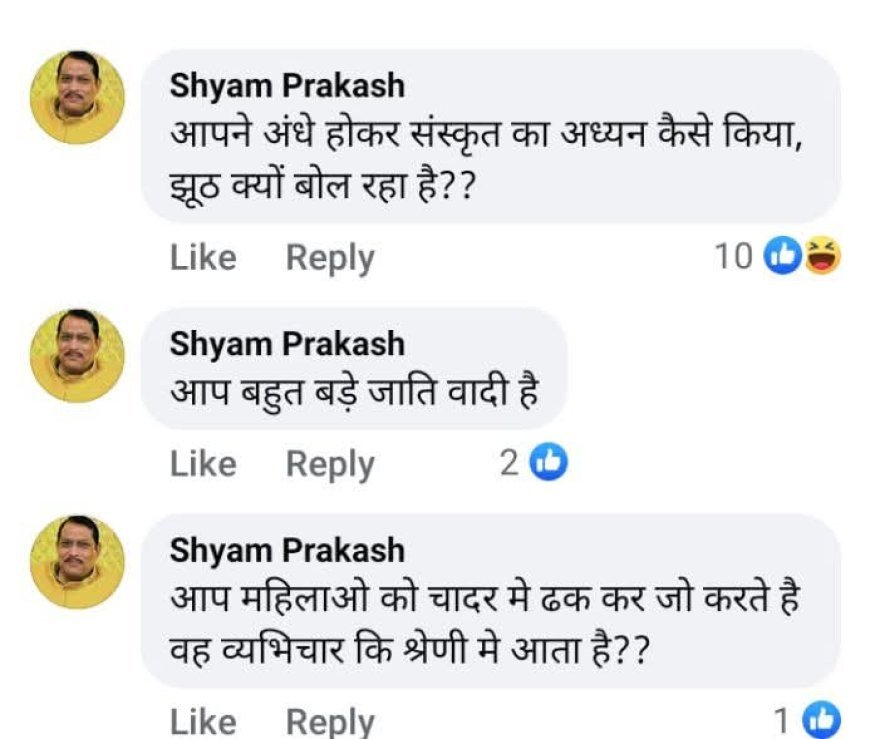Open Shyam Prakash name link above Sanskrit comment
The width and height of the screenshot is (870, 739).
click(287, 86)
